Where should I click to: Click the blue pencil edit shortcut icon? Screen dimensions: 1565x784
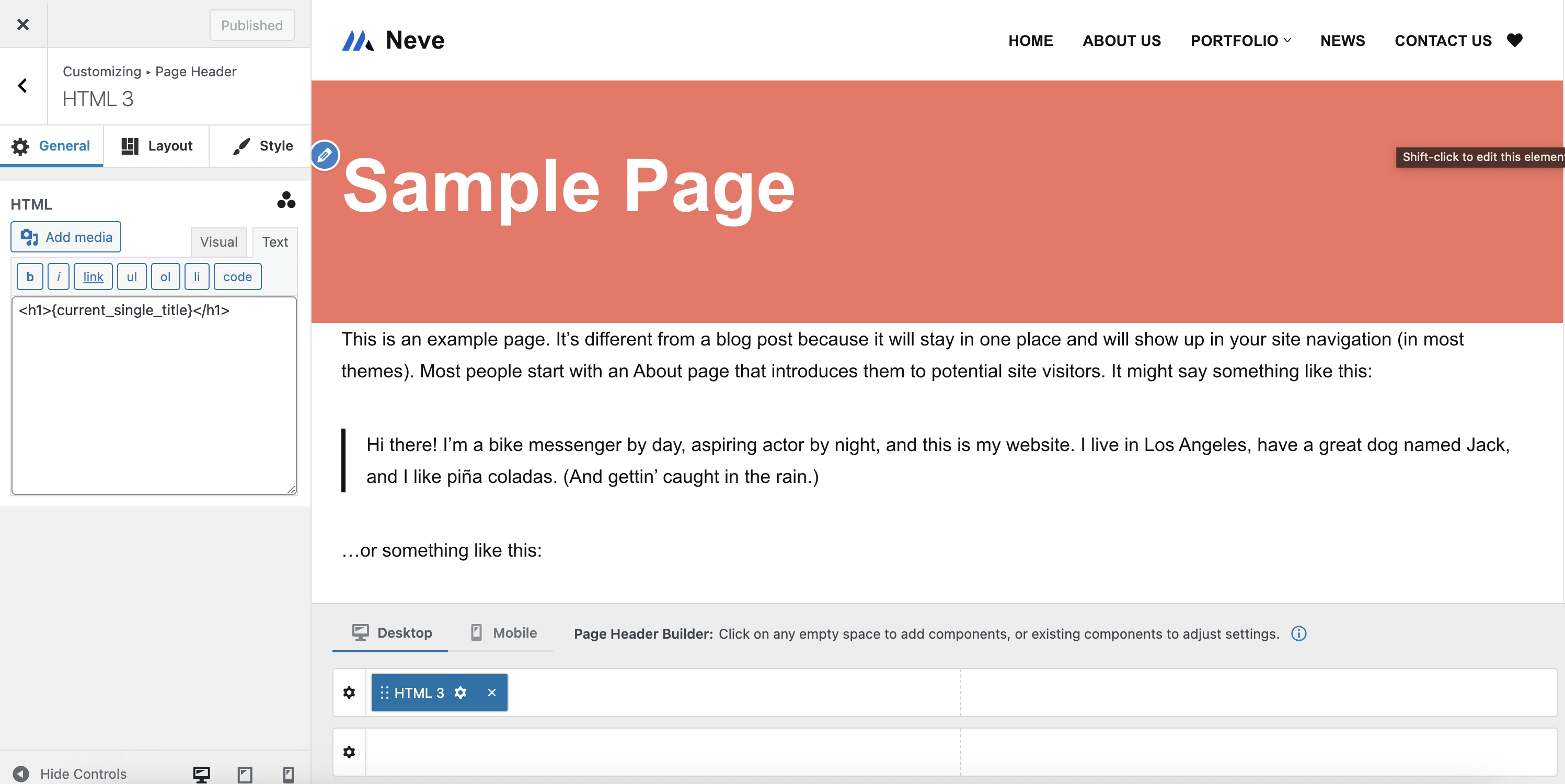pos(325,155)
